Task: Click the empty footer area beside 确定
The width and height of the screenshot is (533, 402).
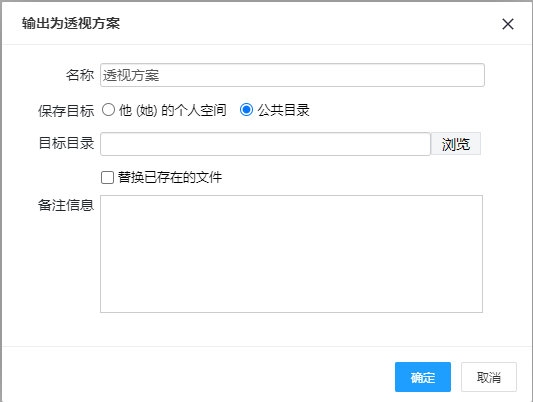Action: point(197,377)
